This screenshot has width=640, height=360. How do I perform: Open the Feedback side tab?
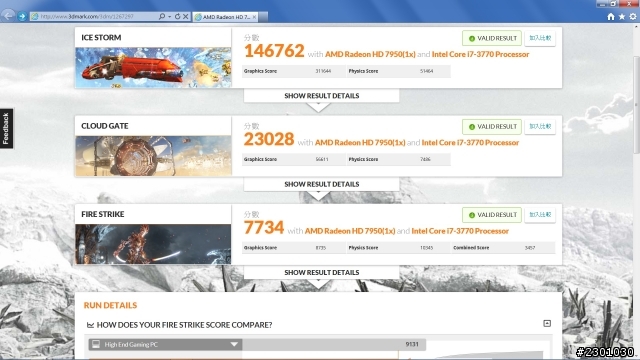(6, 128)
